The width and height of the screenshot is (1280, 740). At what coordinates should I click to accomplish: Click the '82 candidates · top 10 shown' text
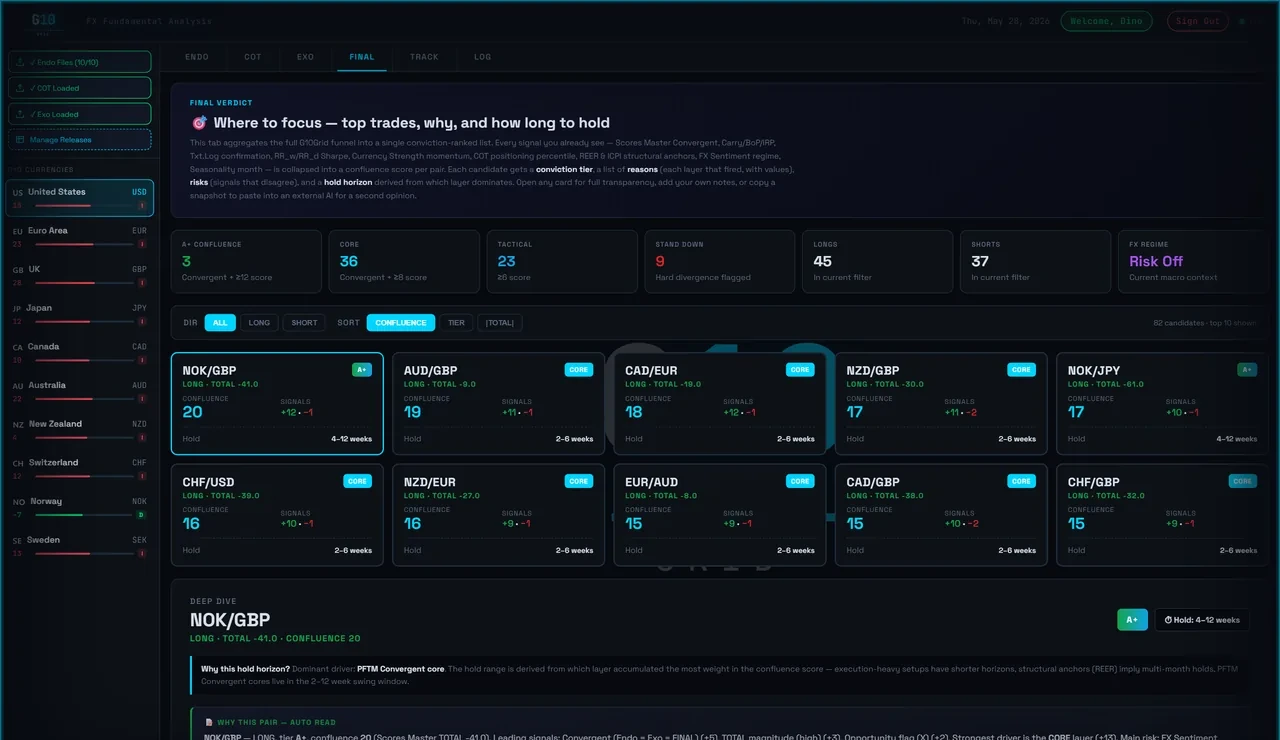point(1205,323)
